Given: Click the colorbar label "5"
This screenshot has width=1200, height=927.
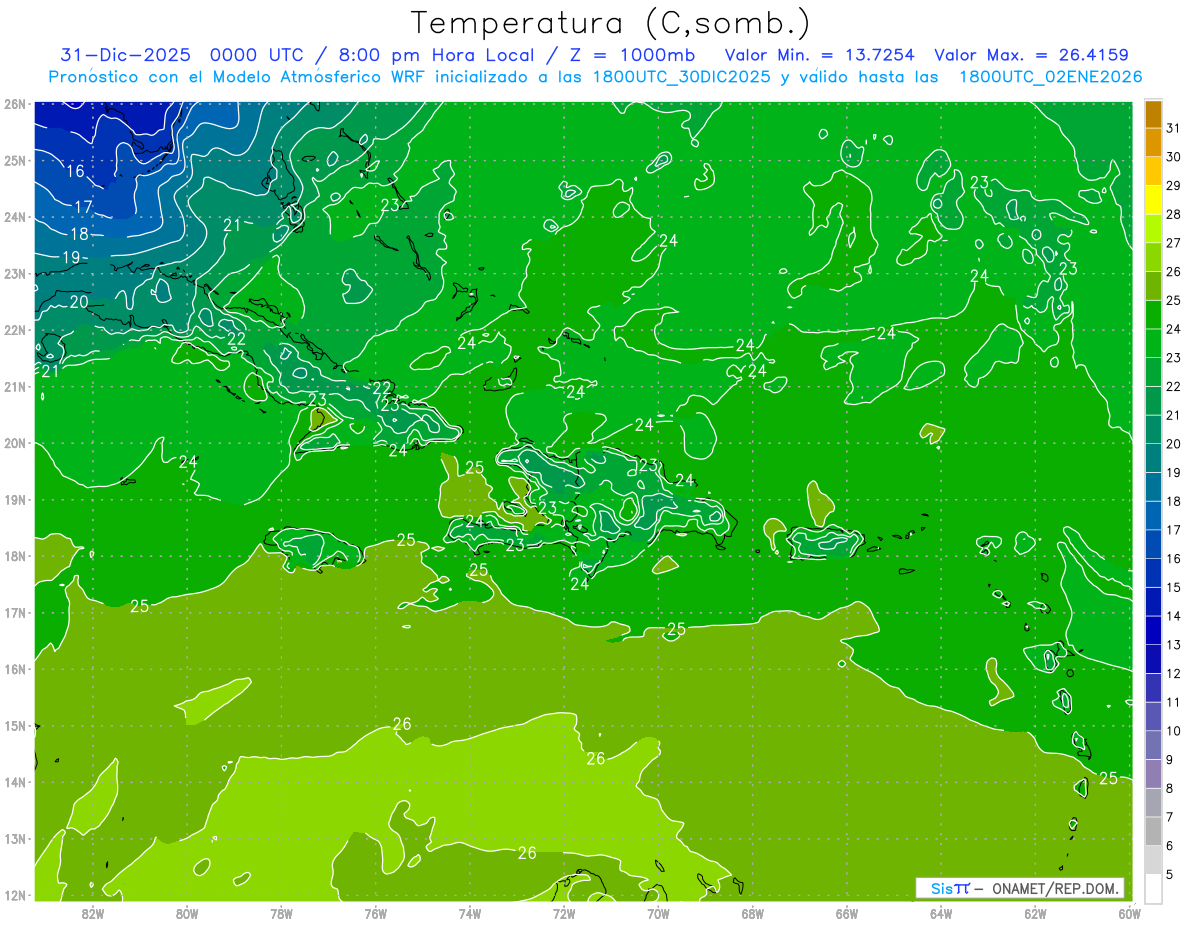Looking at the screenshot, I should [1169, 875].
